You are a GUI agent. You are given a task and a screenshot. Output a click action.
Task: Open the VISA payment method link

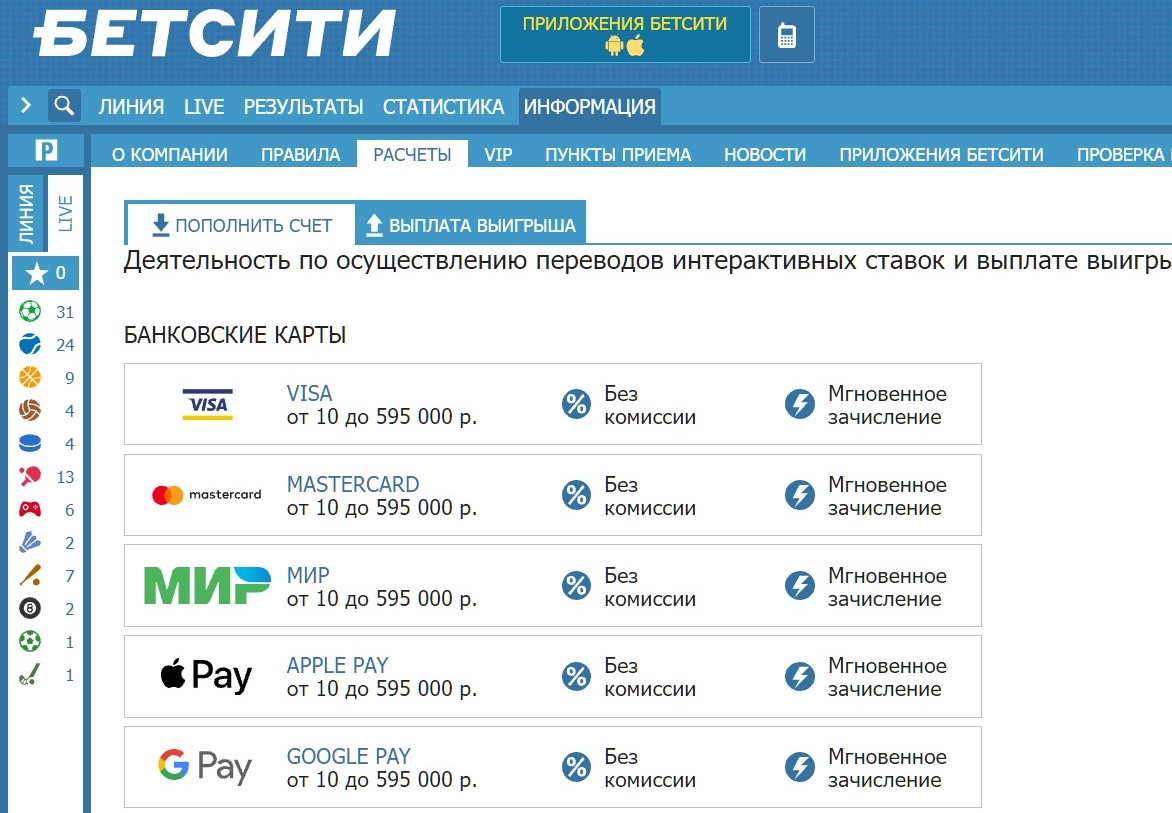tap(309, 393)
